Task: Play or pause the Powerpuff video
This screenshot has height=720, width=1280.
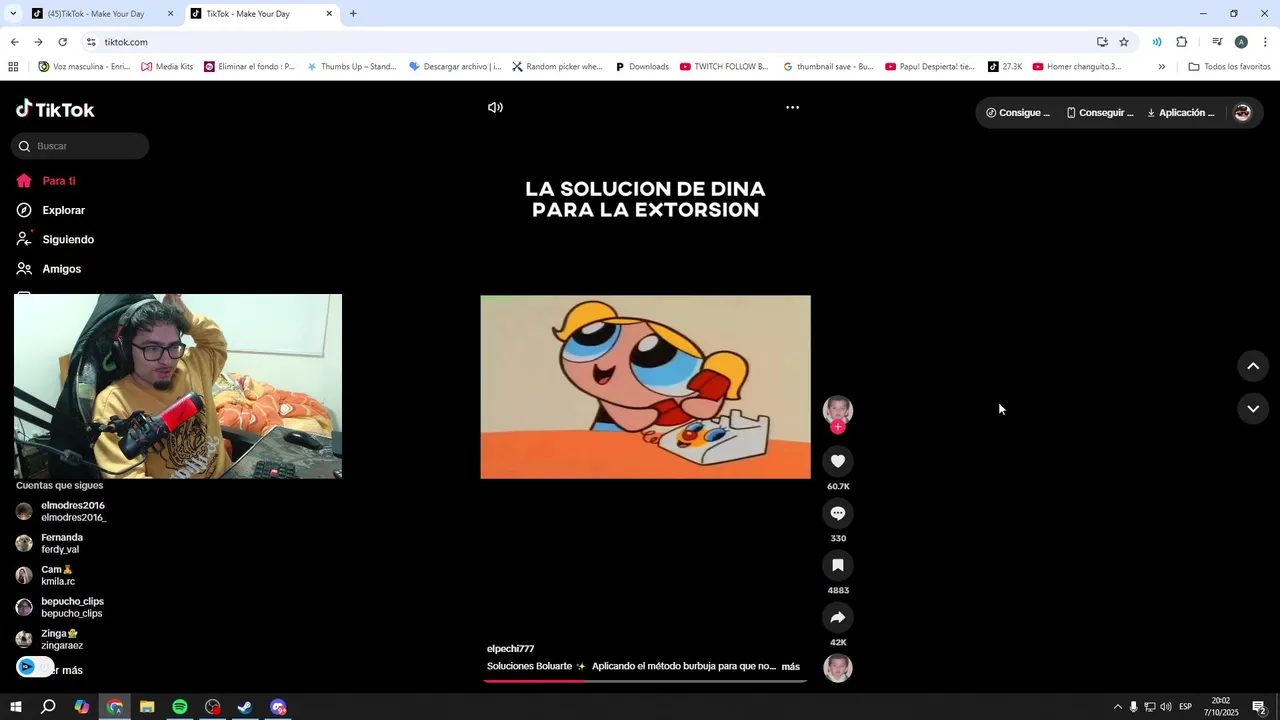Action: [645, 387]
